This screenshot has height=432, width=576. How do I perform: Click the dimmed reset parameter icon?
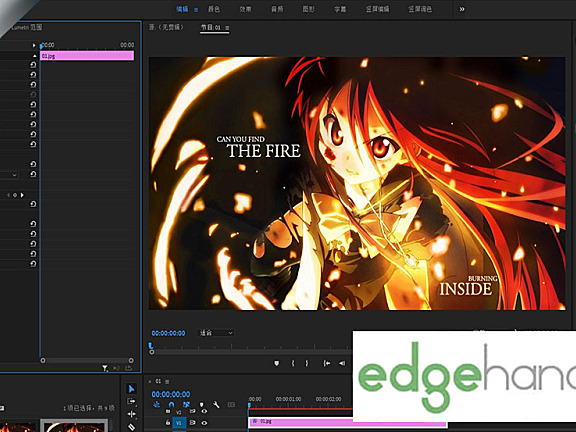tap(33, 94)
